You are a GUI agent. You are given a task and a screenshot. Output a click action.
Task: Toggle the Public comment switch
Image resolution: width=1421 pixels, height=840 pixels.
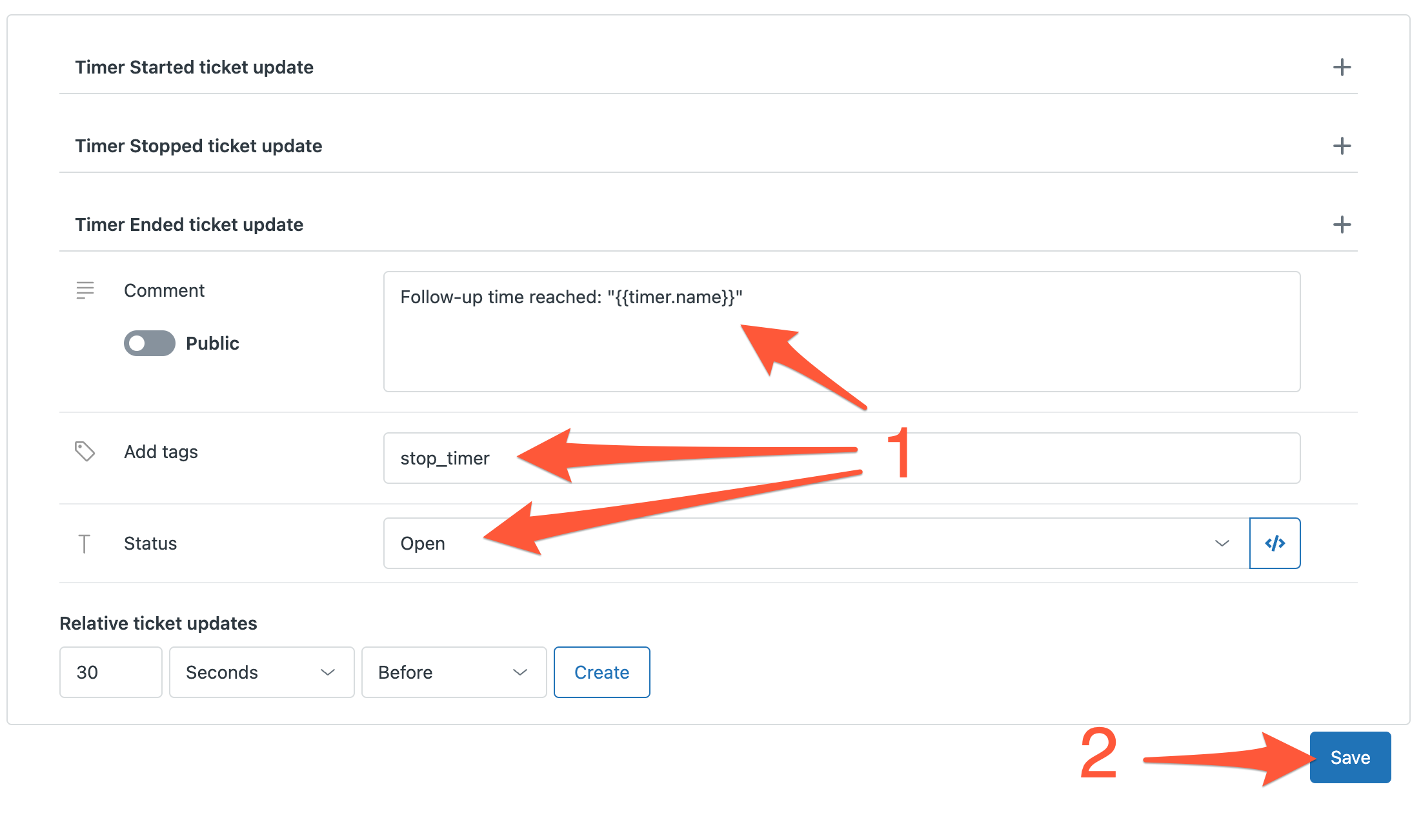click(150, 343)
